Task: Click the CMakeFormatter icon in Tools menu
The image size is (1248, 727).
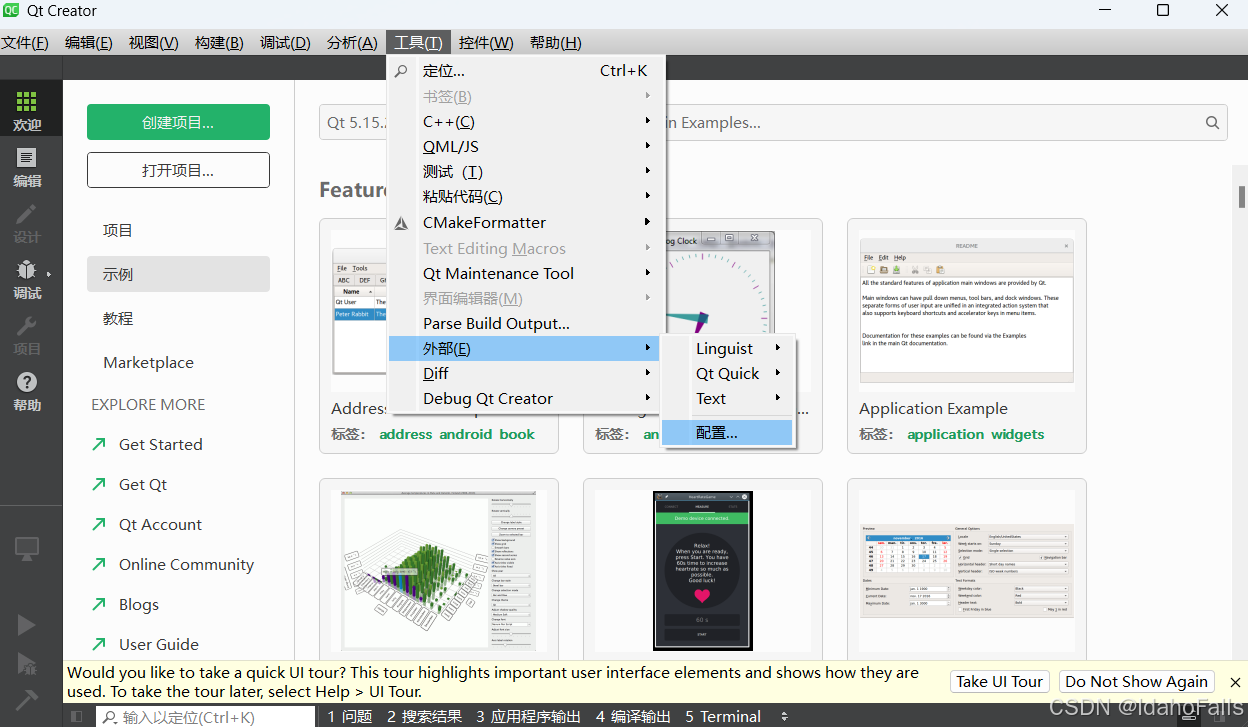Action: (401, 223)
